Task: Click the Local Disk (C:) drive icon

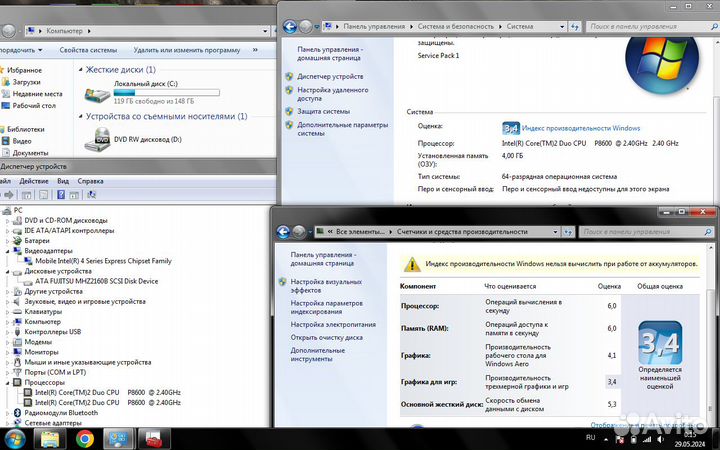Action: coord(97,95)
